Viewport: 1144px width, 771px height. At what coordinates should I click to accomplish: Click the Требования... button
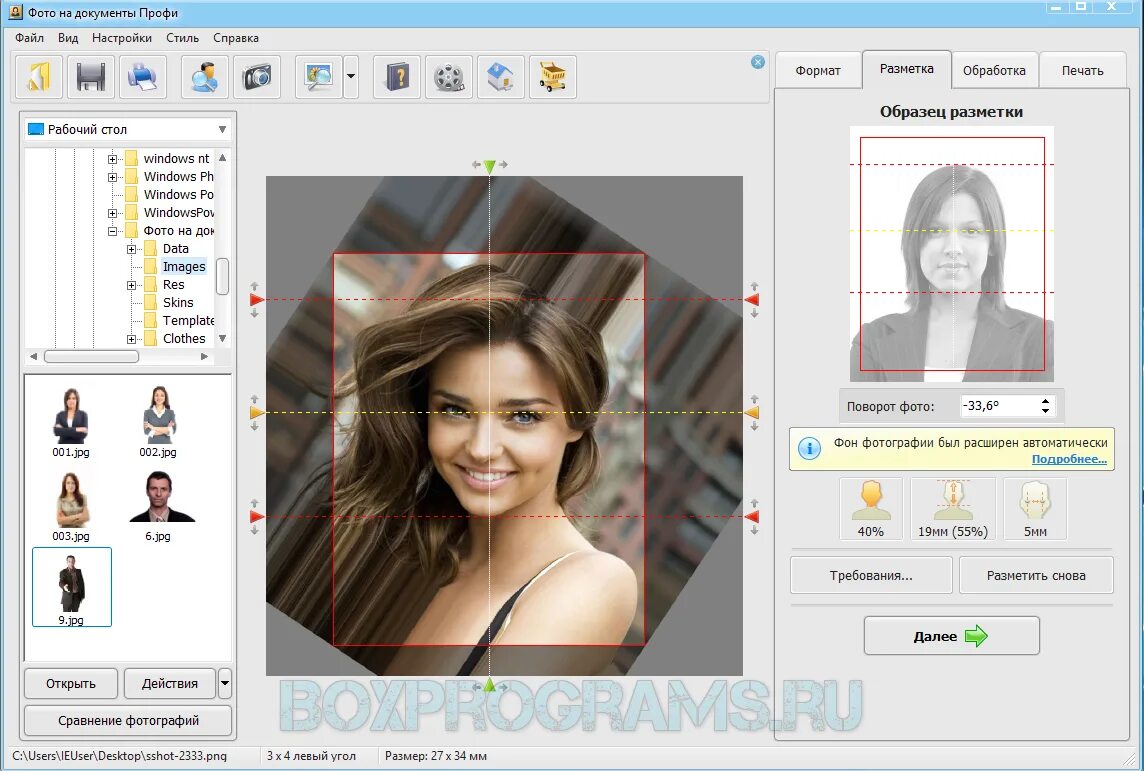tap(871, 576)
